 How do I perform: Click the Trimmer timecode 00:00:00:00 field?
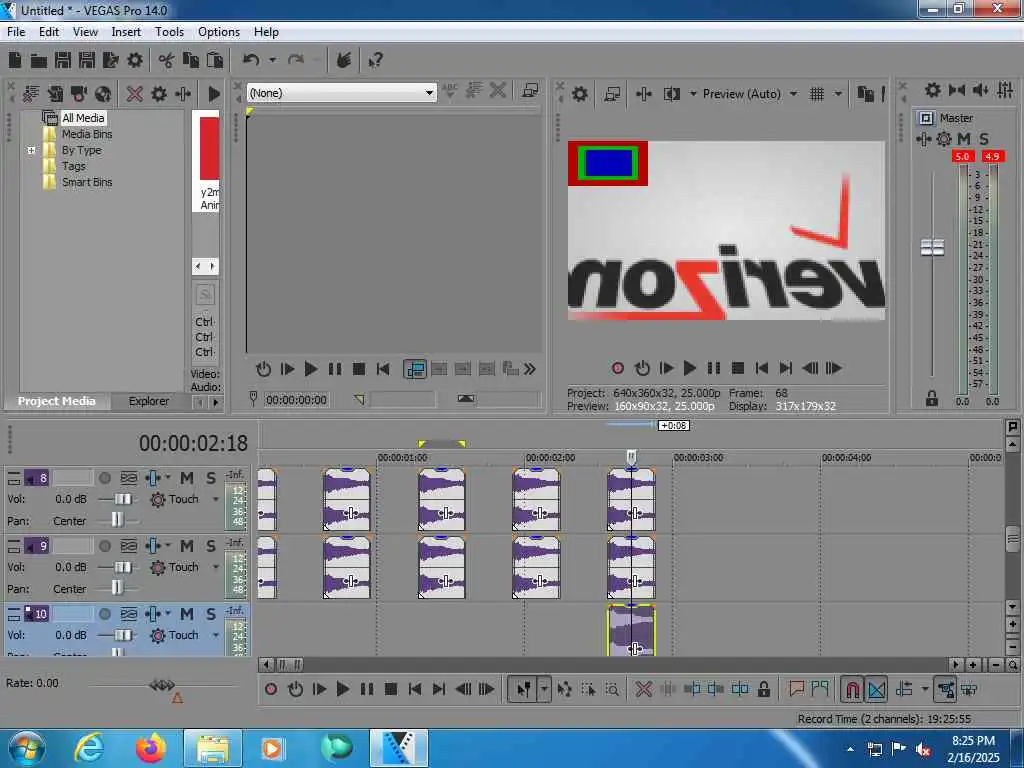coord(296,400)
